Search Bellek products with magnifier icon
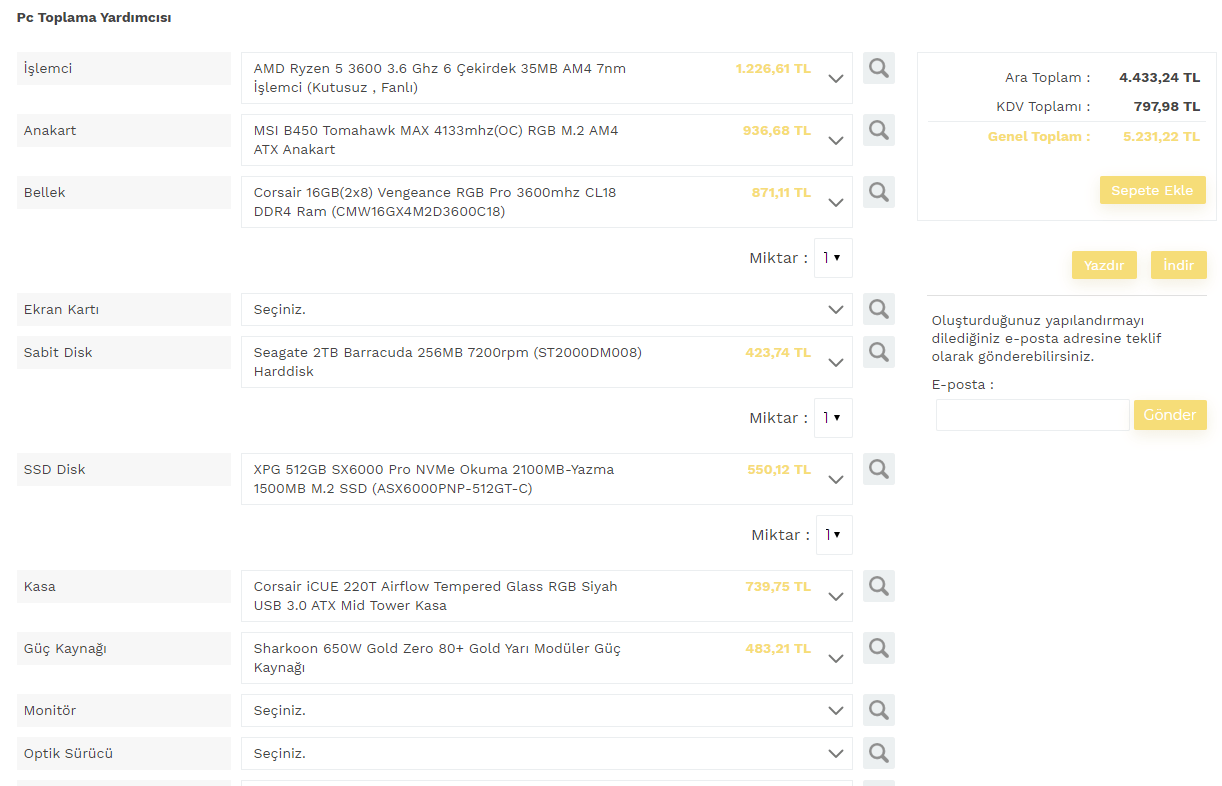1222x786 pixels. [878, 192]
